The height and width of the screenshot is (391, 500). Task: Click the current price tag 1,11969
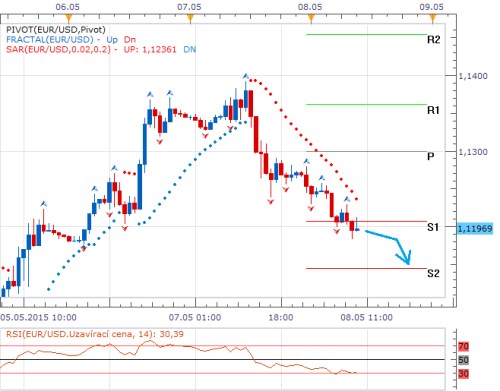pos(475,229)
